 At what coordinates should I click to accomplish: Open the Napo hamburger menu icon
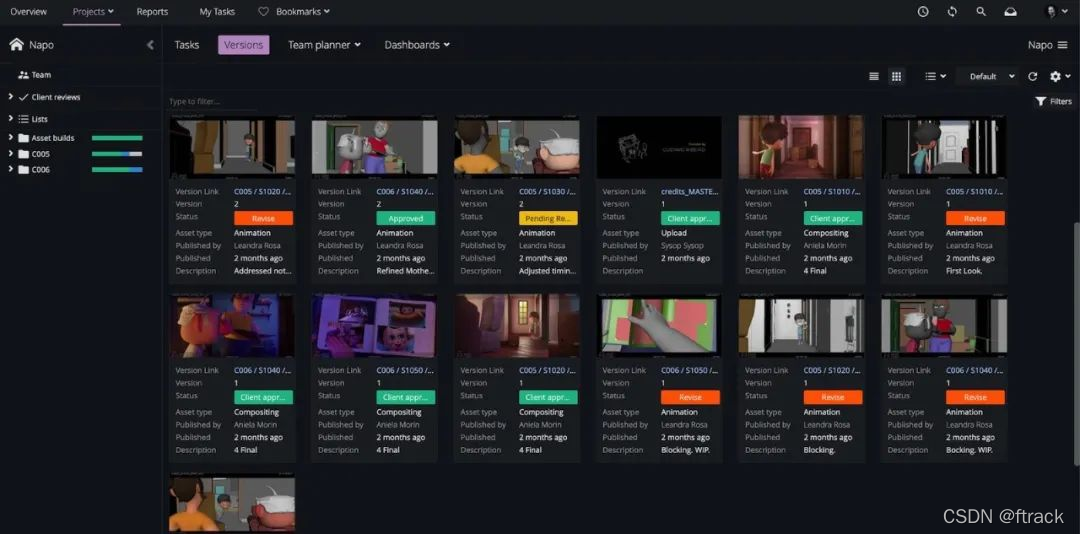click(1063, 45)
